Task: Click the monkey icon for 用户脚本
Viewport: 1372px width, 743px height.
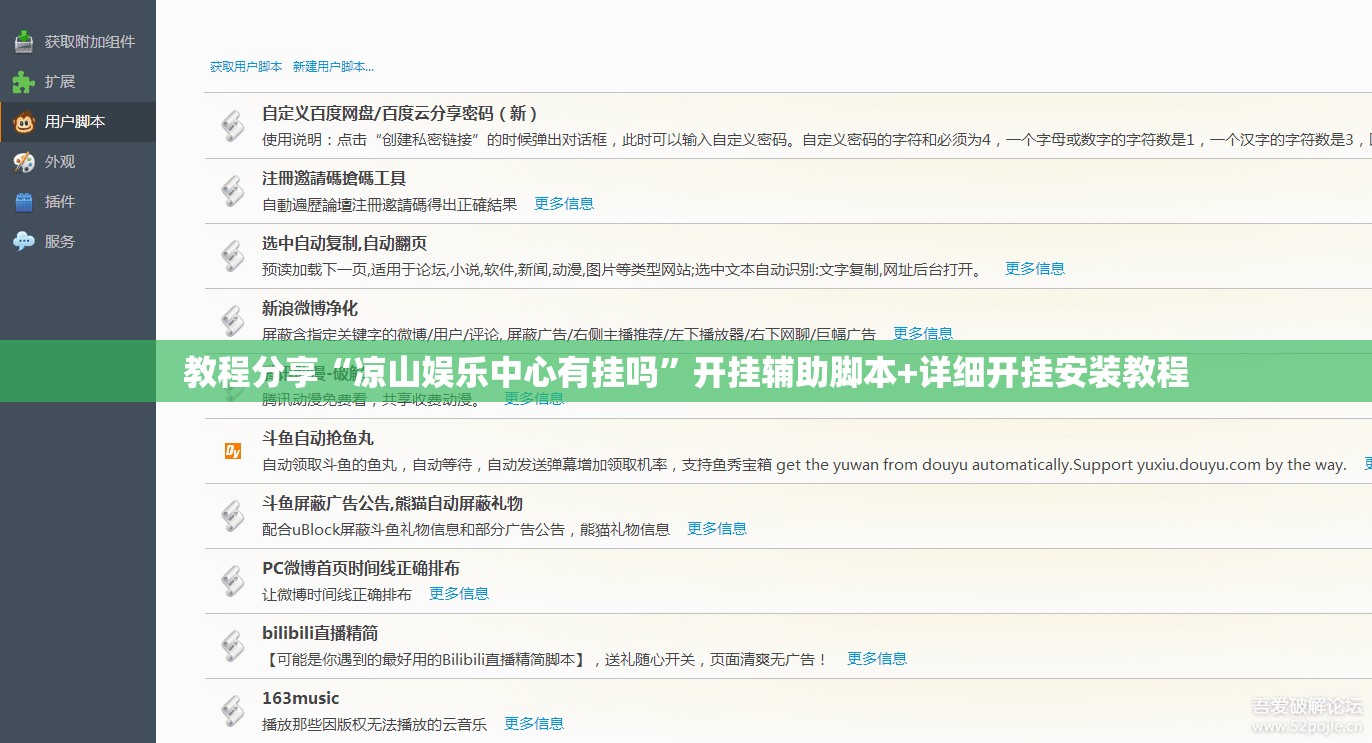Action: (x=24, y=122)
